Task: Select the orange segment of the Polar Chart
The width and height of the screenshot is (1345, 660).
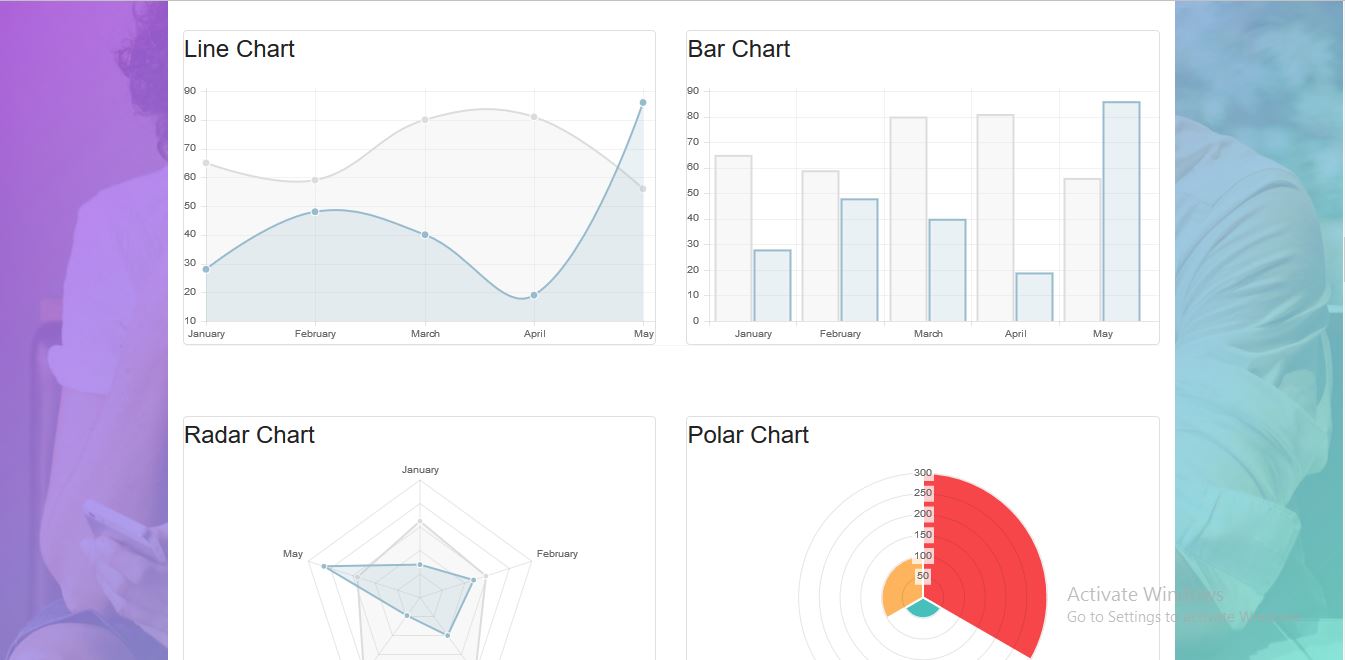Action: (902, 589)
